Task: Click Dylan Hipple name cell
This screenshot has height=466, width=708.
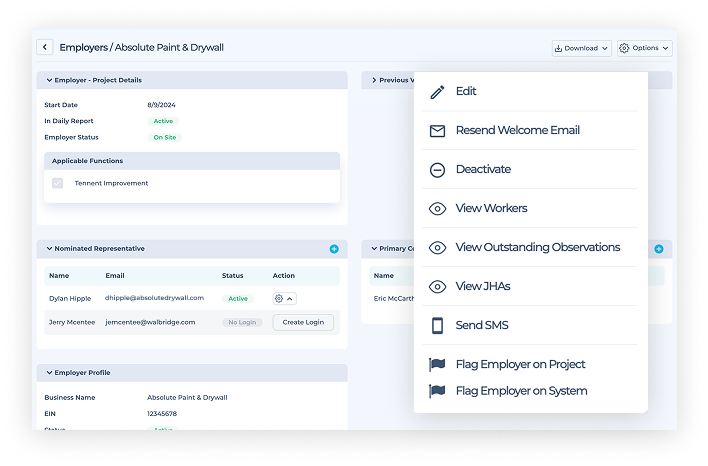Action: 70,298
